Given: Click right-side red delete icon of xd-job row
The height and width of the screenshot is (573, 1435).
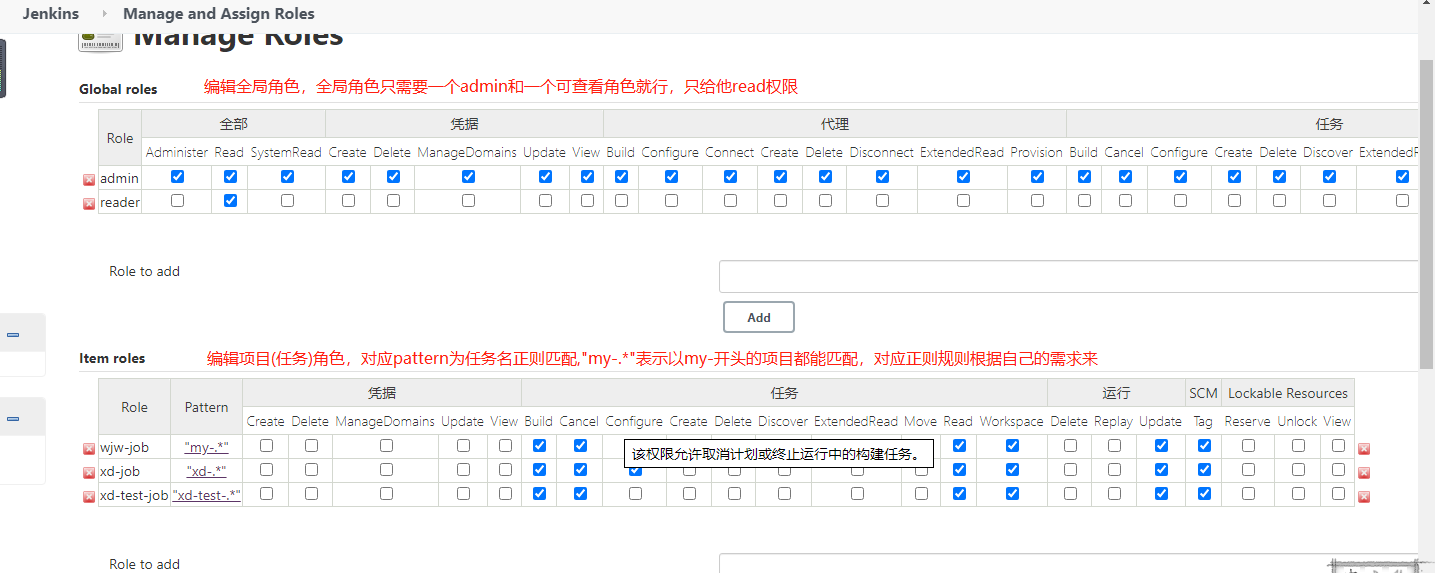Looking at the screenshot, I should click(x=1364, y=473).
